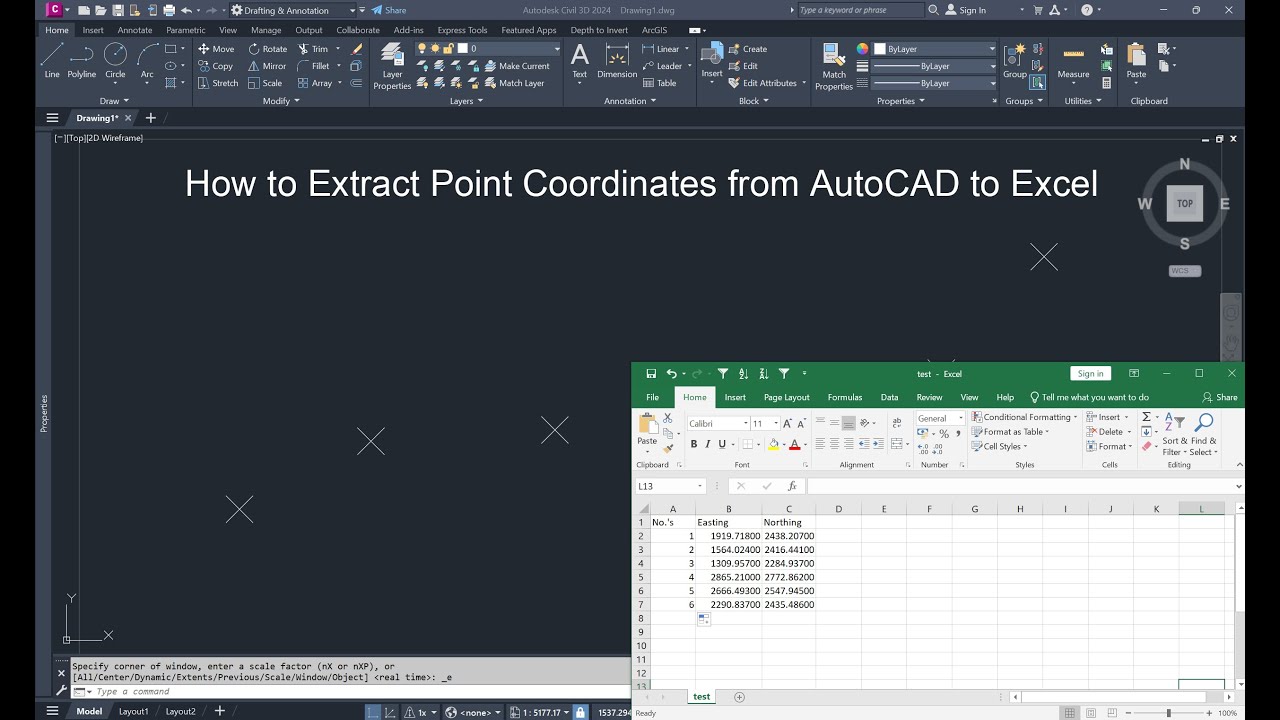Toggle Bold formatting in Excel
1280x720 pixels.
coord(693,445)
